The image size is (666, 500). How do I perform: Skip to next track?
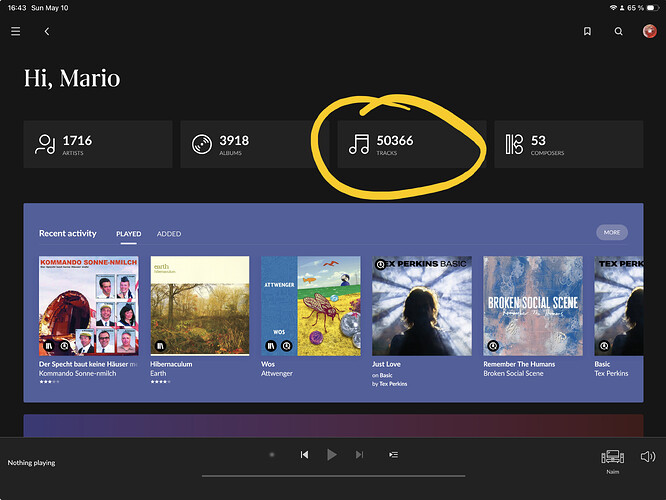[x=359, y=455]
